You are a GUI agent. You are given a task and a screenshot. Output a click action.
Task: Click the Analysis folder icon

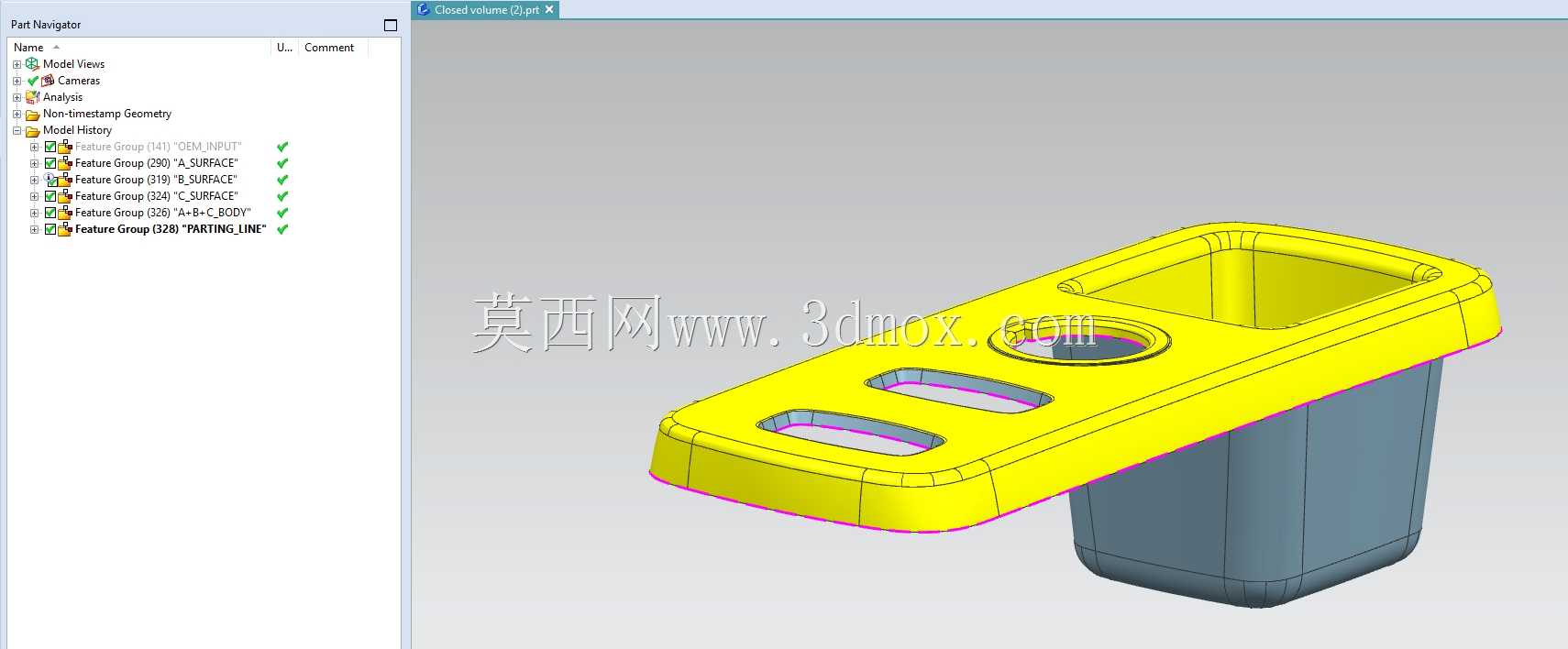pos(32,97)
